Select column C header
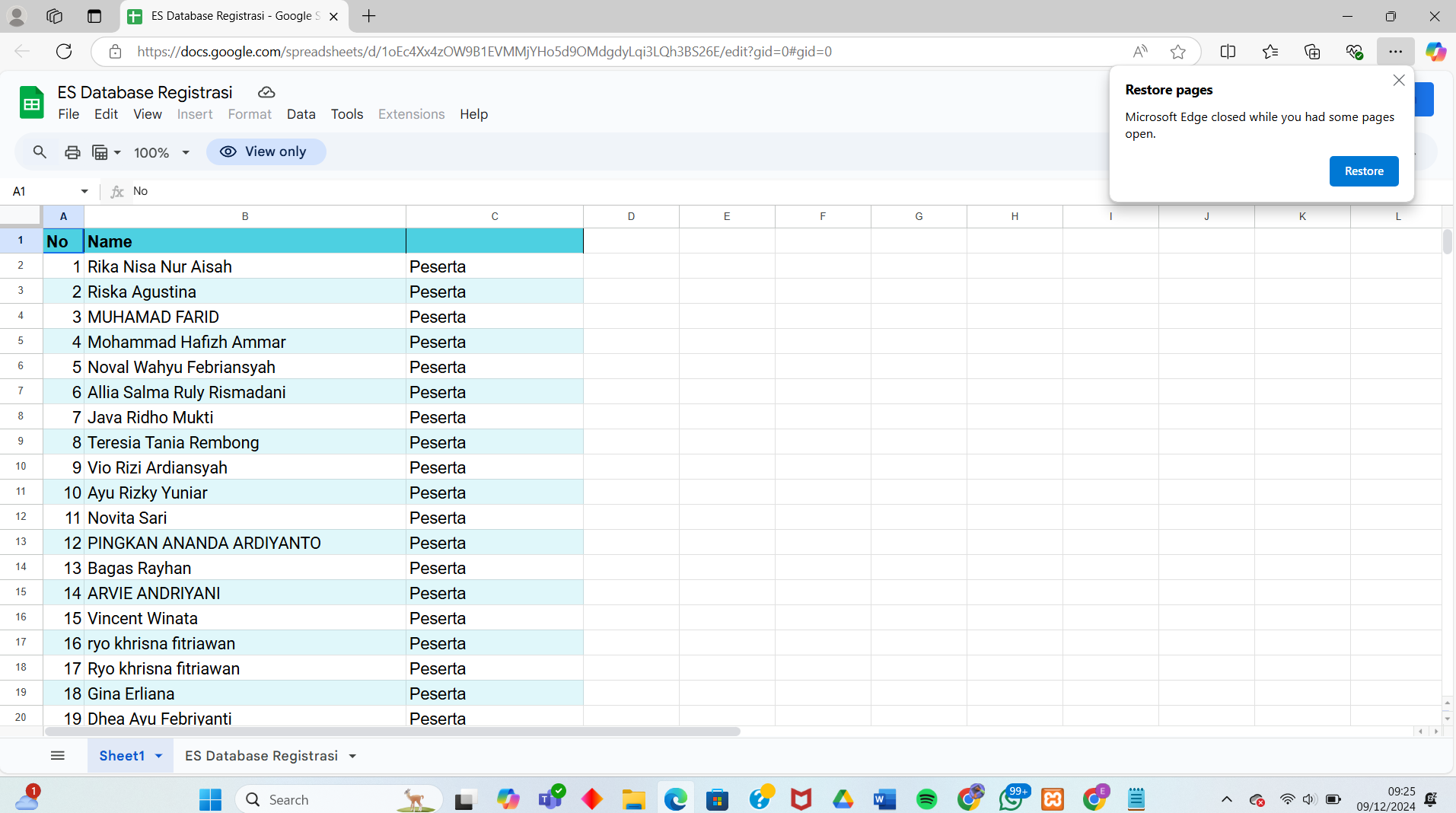 [495, 216]
